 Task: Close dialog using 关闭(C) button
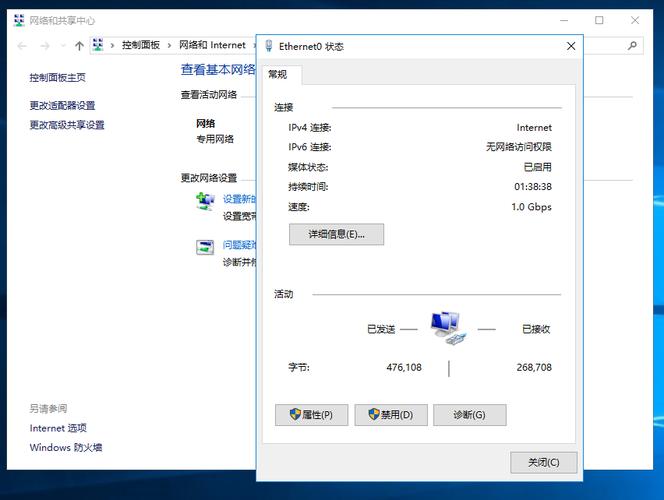(544, 463)
